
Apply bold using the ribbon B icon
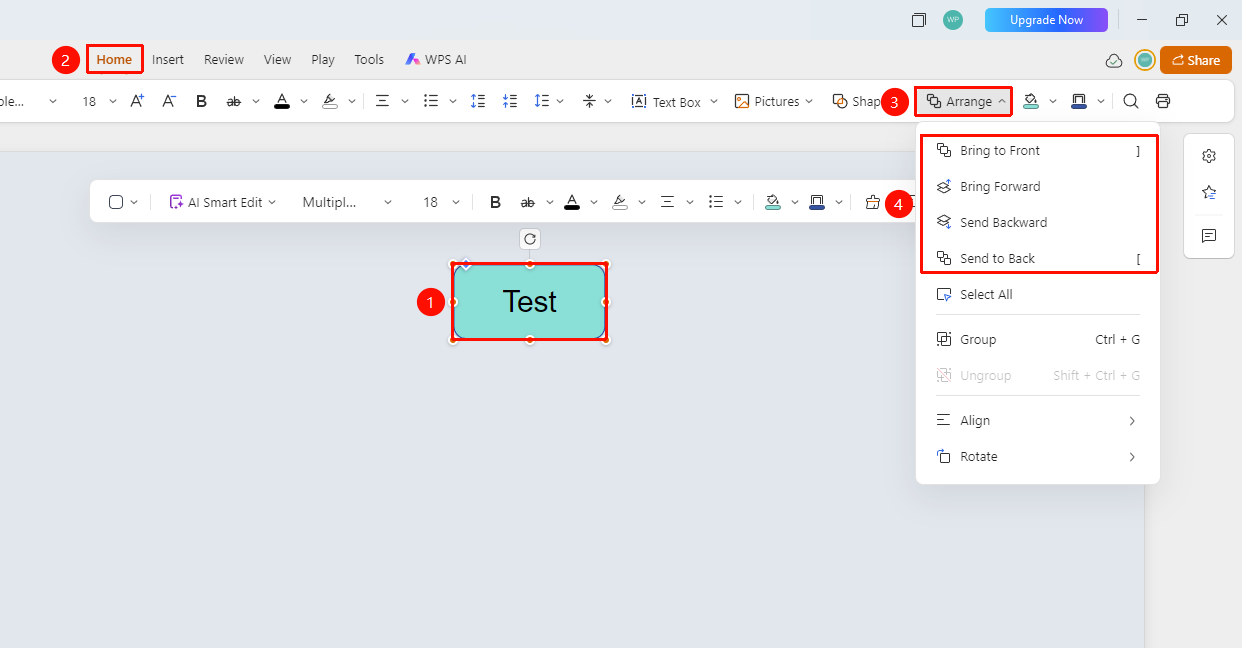pos(201,101)
